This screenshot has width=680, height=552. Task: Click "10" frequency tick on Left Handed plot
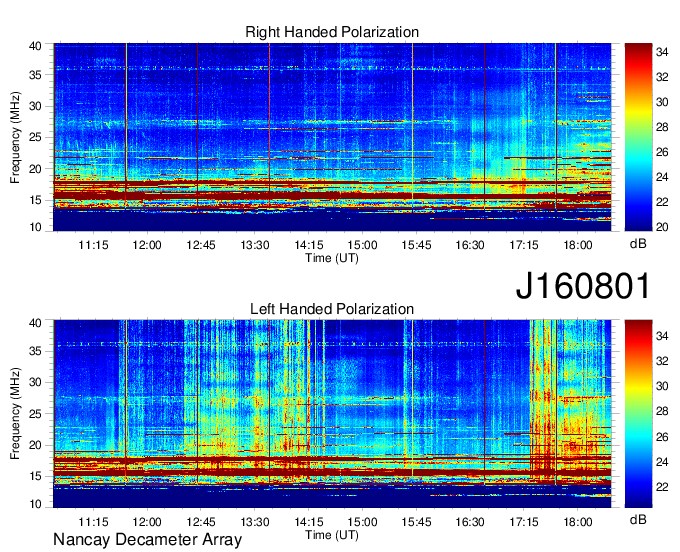pos(36,504)
